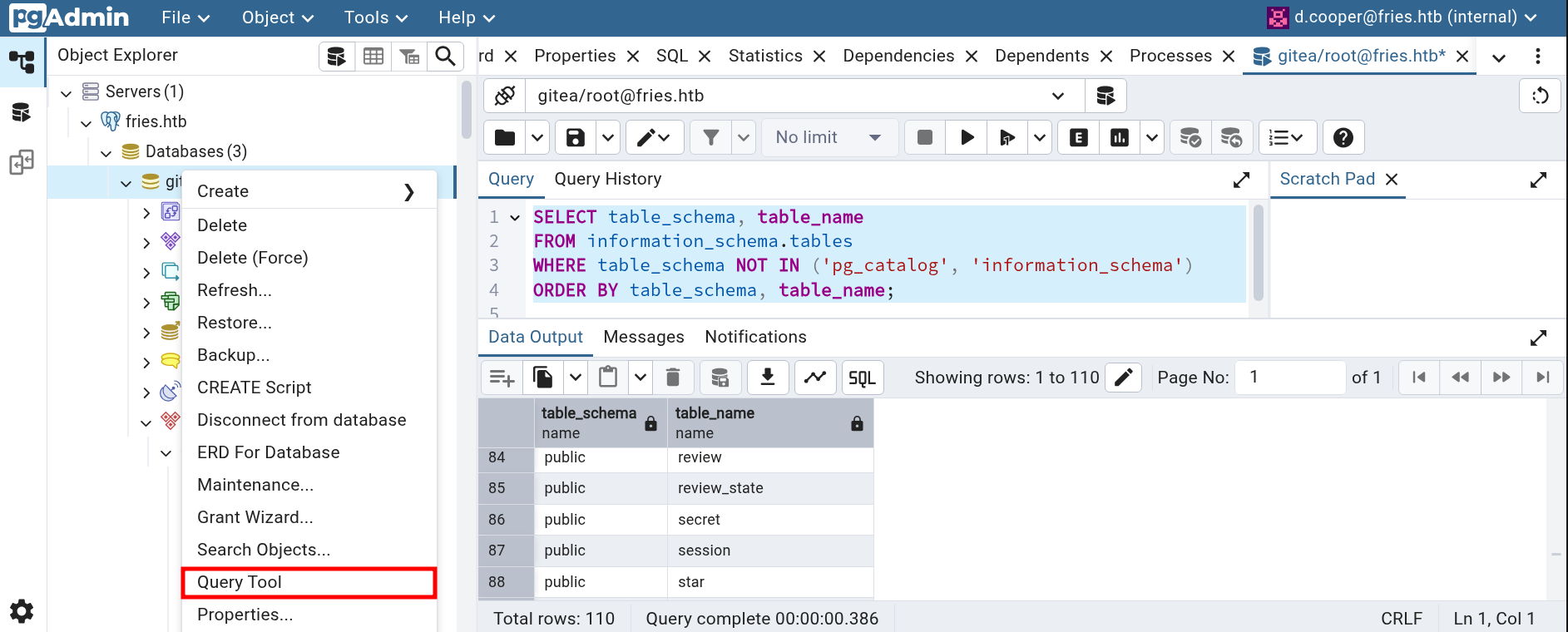Click the Reset Layout icon
Image resolution: width=1568 pixels, height=632 pixels.
click(x=1540, y=96)
